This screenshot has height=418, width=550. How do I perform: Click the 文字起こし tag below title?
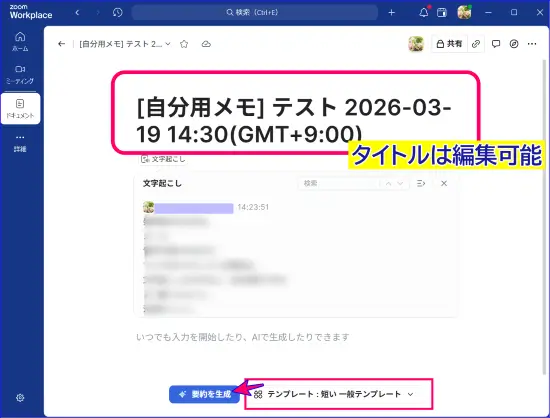pyautogui.click(x=162, y=159)
